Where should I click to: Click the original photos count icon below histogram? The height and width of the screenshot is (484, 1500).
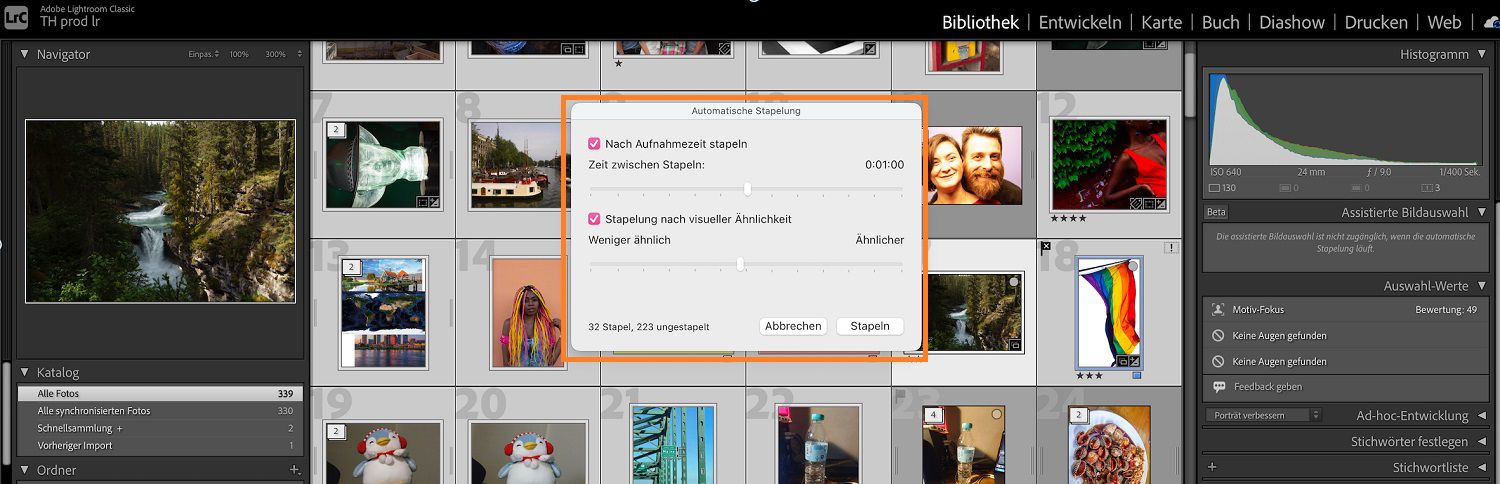click(x=1214, y=187)
